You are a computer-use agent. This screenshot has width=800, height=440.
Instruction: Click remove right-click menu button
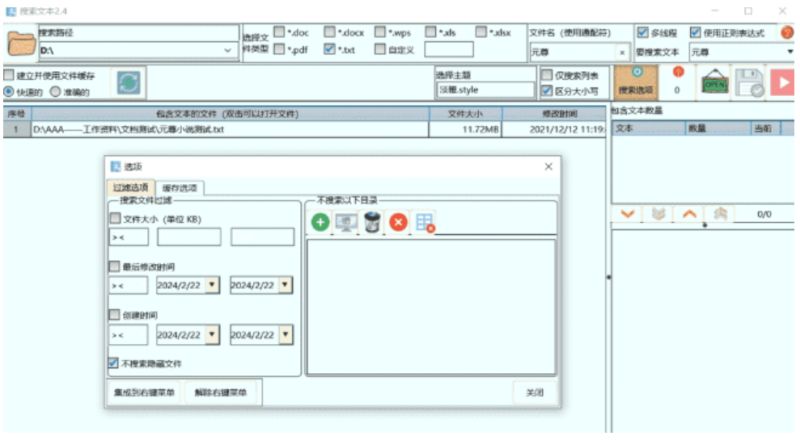(220, 393)
